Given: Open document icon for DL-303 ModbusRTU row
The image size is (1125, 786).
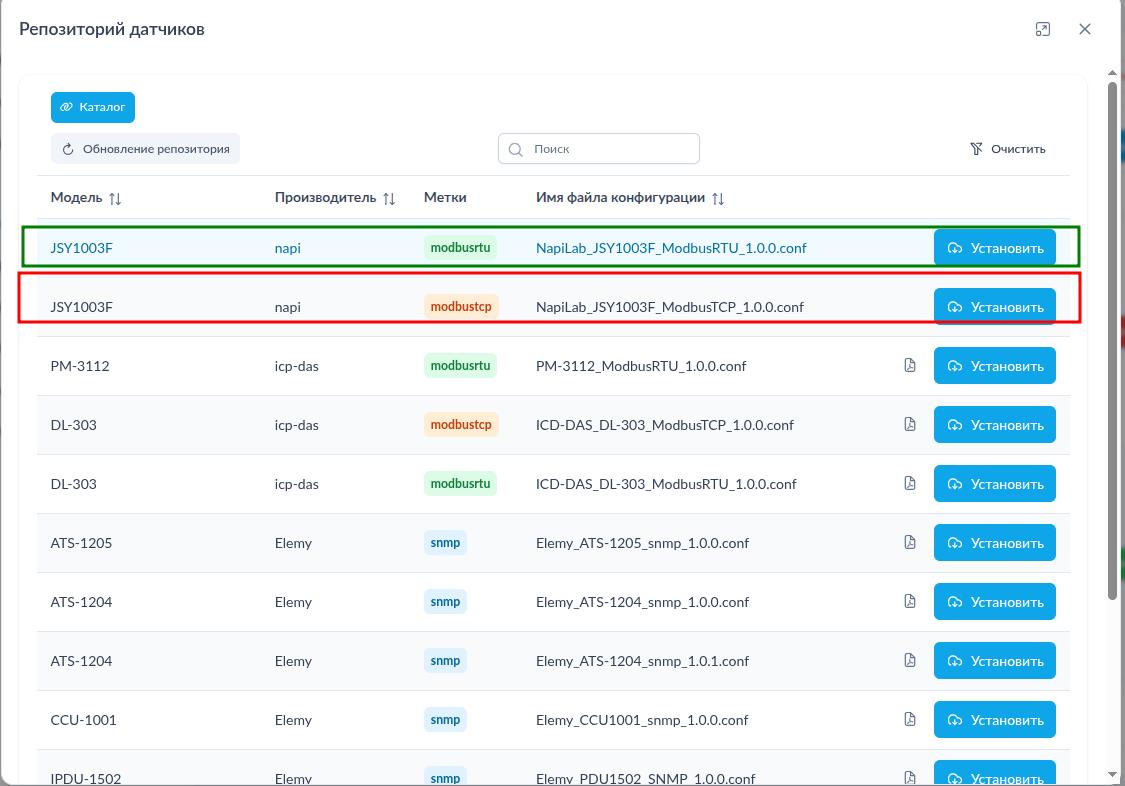Looking at the screenshot, I should (x=910, y=484).
